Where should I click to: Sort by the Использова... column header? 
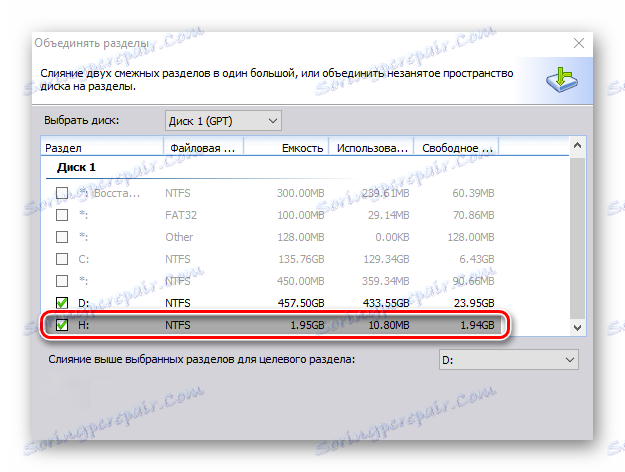tap(371, 148)
